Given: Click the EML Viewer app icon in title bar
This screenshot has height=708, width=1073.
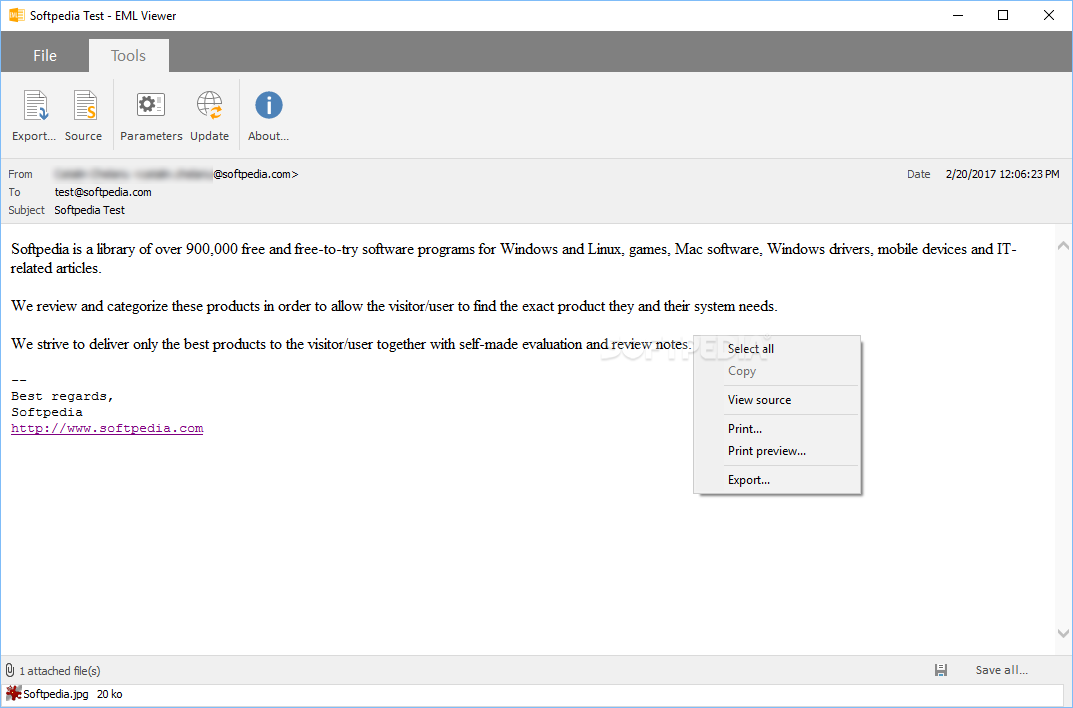Looking at the screenshot, I should pyautogui.click(x=16, y=15).
